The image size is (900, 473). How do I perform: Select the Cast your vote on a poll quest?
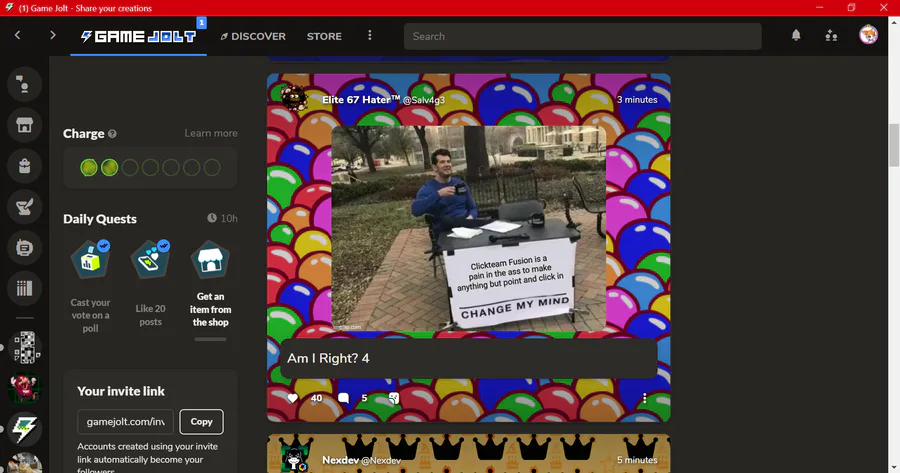pyautogui.click(x=90, y=286)
